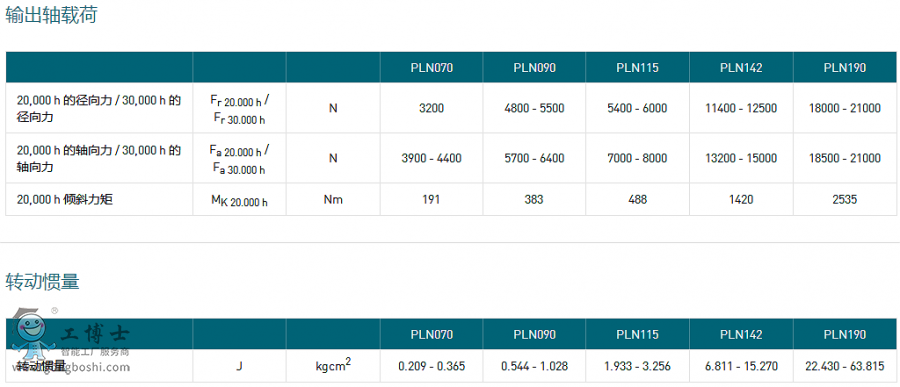Image resolution: width=900 pixels, height=387 pixels.
Task: Click the Nm unit cell
Action: pyautogui.click(x=333, y=200)
